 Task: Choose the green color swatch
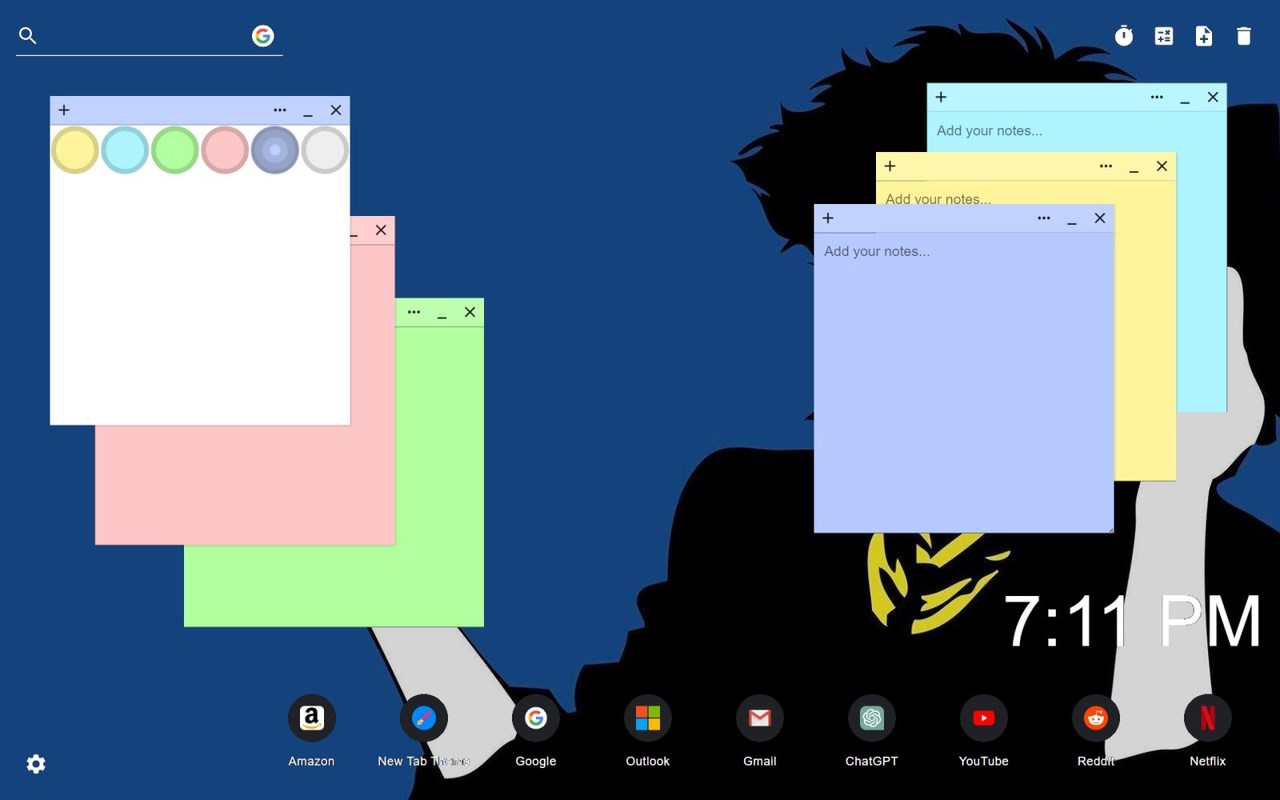(x=175, y=150)
